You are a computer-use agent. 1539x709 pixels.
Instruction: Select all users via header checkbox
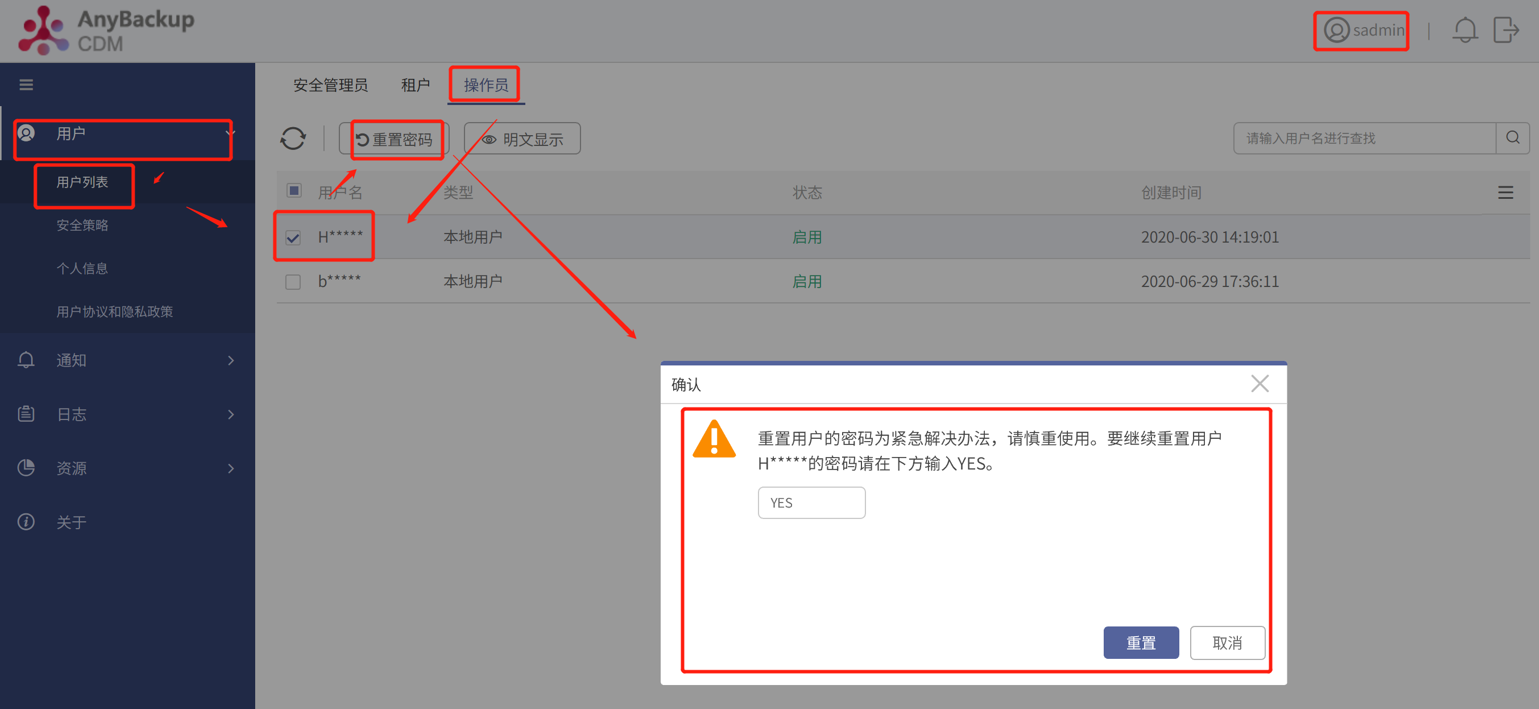292,192
